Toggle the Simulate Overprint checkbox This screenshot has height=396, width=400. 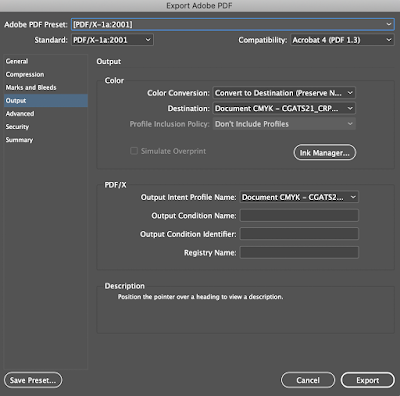coord(134,151)
